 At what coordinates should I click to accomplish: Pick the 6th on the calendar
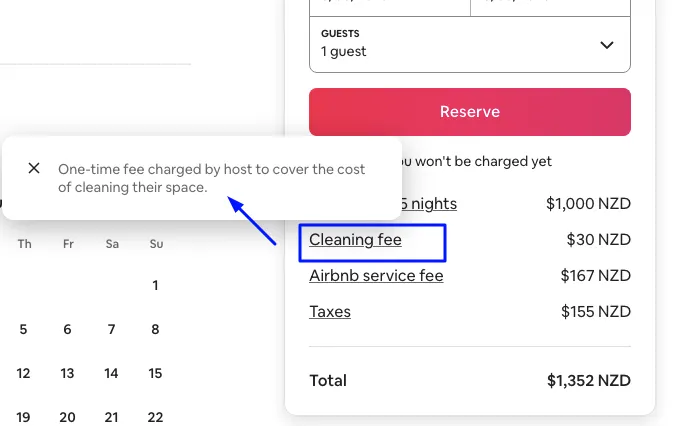67,329
